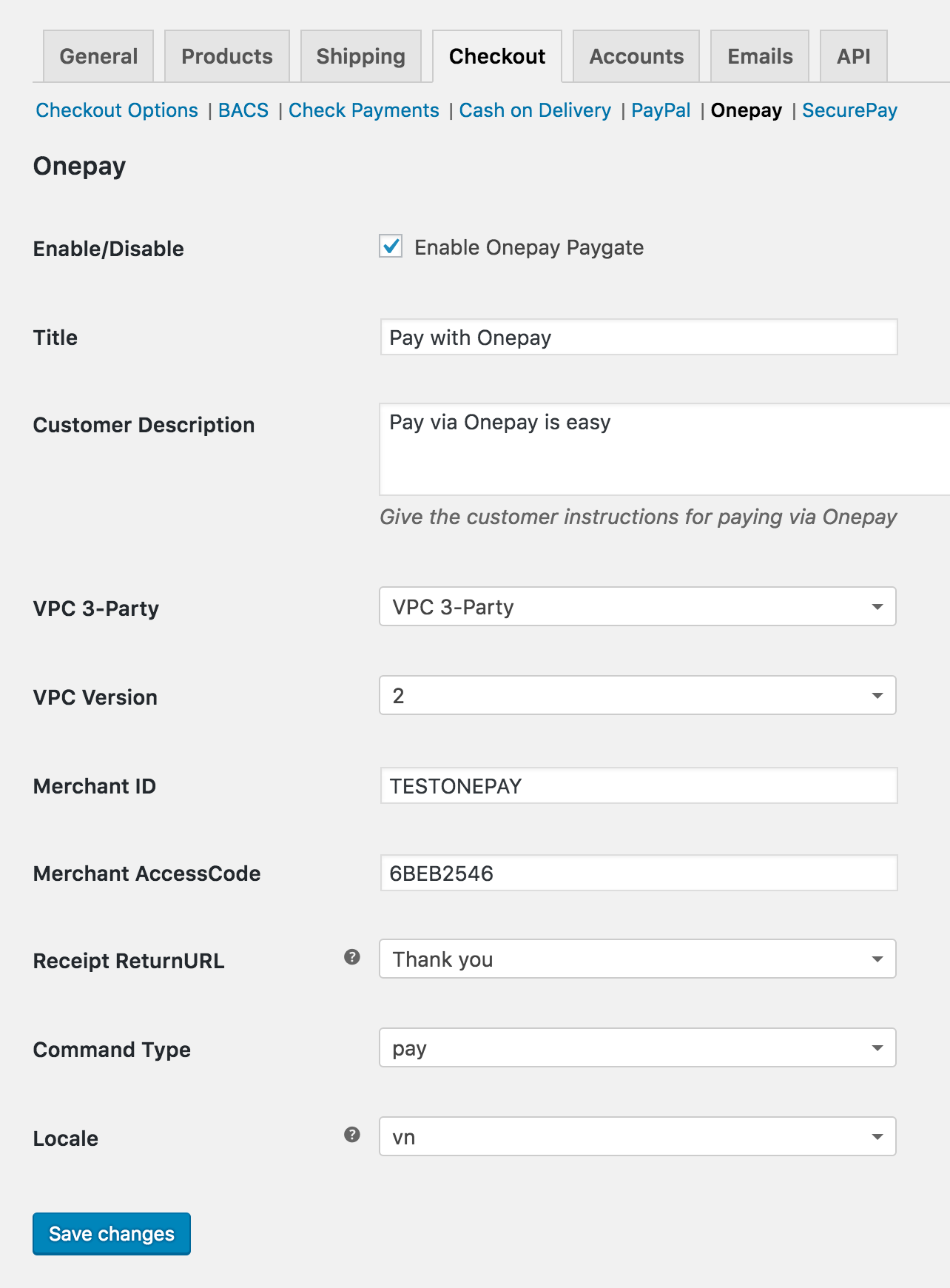Select the current Onepay section link
Image resolution: width=950 pixels, height=1288 pixels.
click(x=747, y=110)
